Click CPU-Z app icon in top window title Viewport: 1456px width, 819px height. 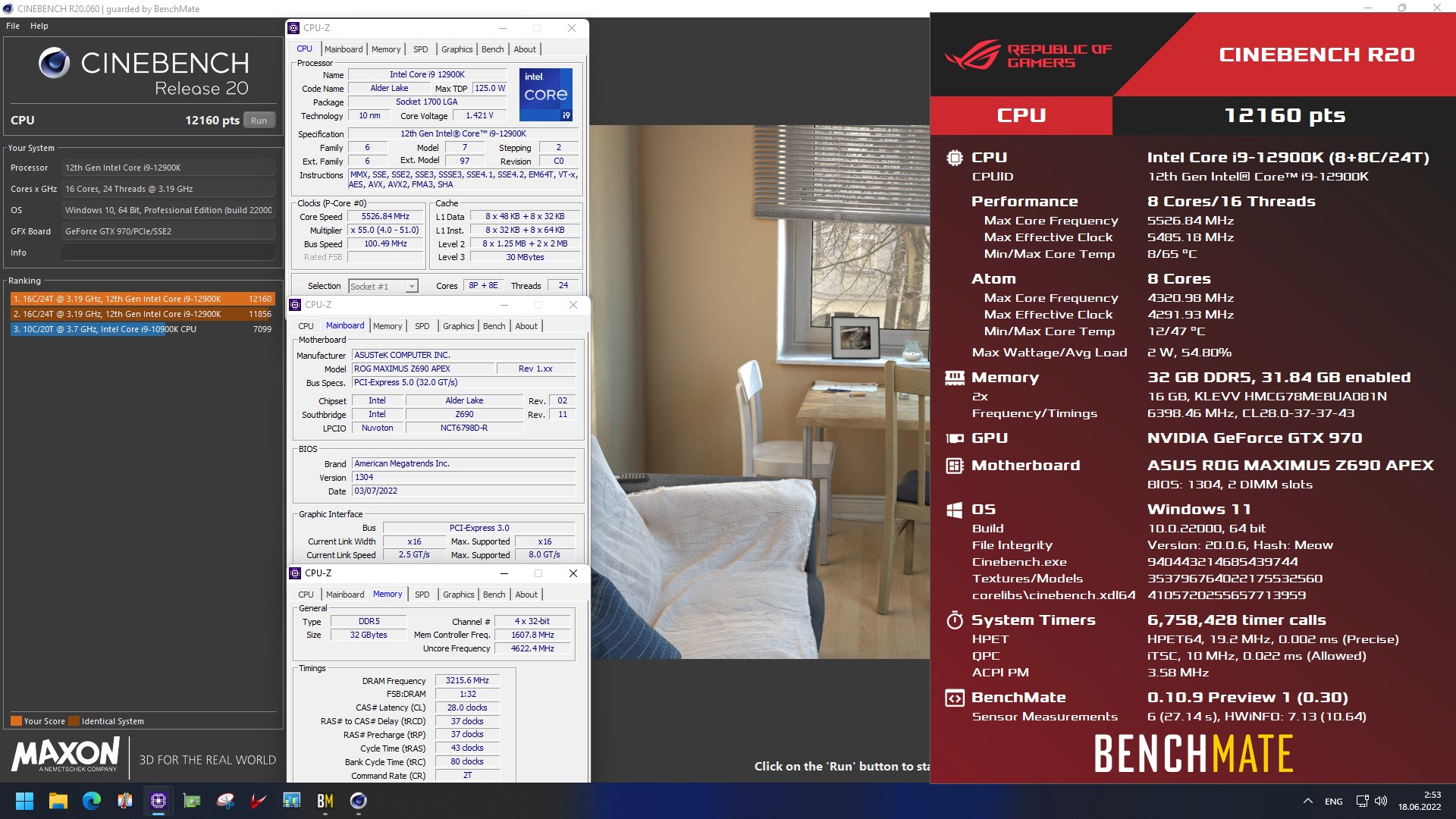tap(293, 28)
